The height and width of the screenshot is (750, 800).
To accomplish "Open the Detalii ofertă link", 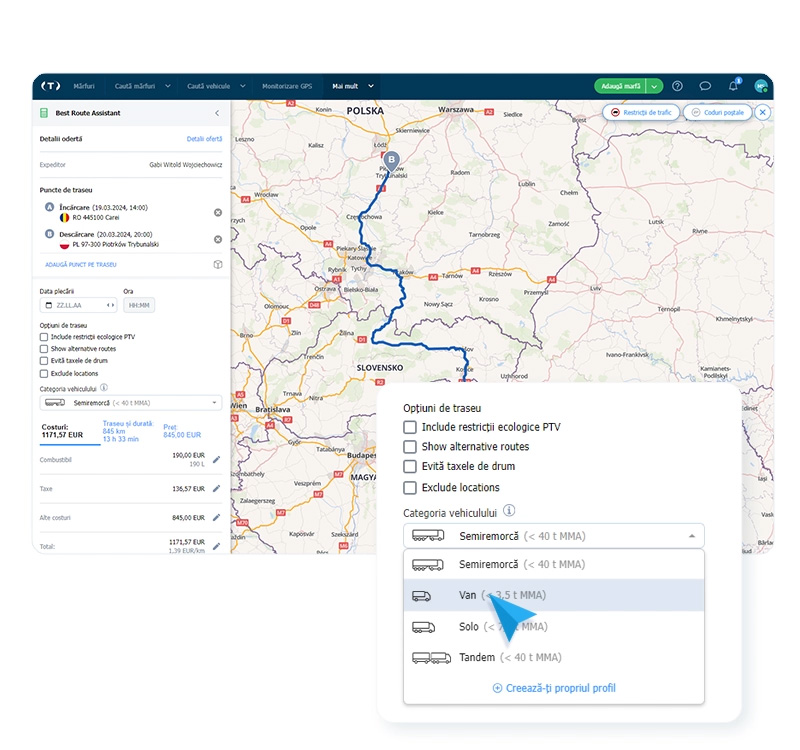I will (x=205, y=139).
